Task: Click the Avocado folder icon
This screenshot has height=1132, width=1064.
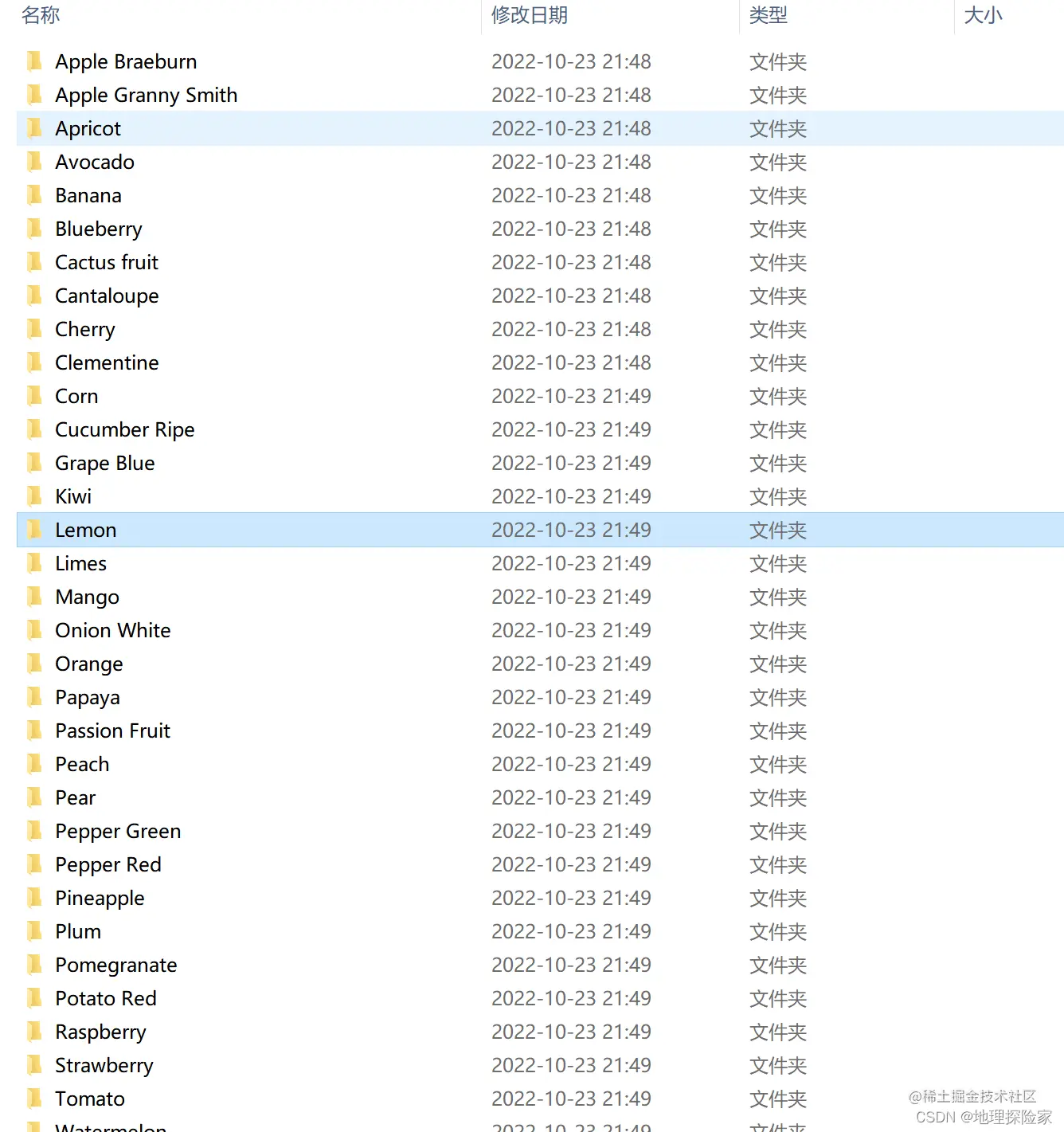Action: pos(34,162)
